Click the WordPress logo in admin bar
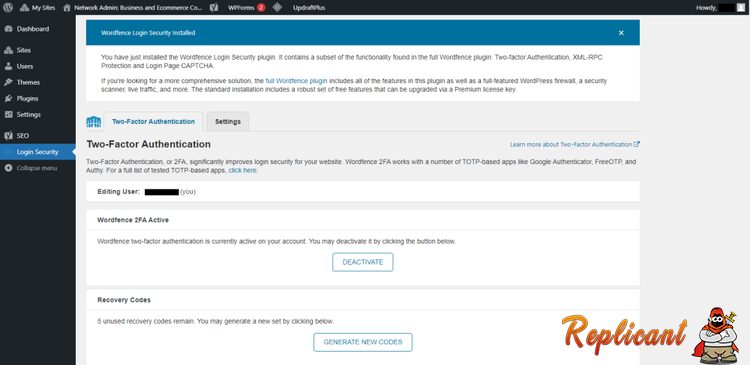This screenshot has width=750, height=365. point(8,7)
